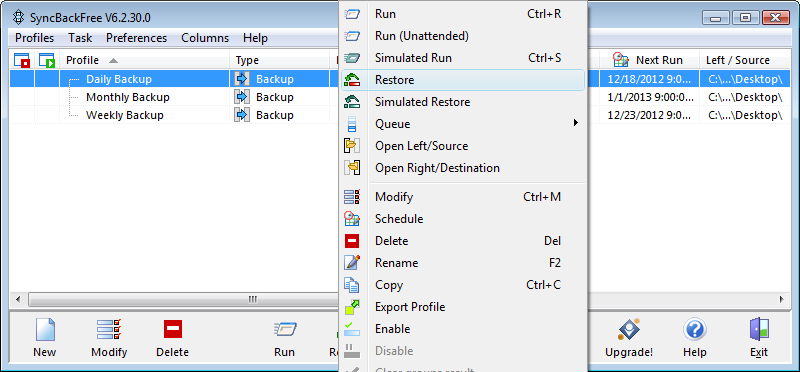Click the Enable checkmark icon in menu
This screenshot has width=800, height=372.
tap(353, 329)
